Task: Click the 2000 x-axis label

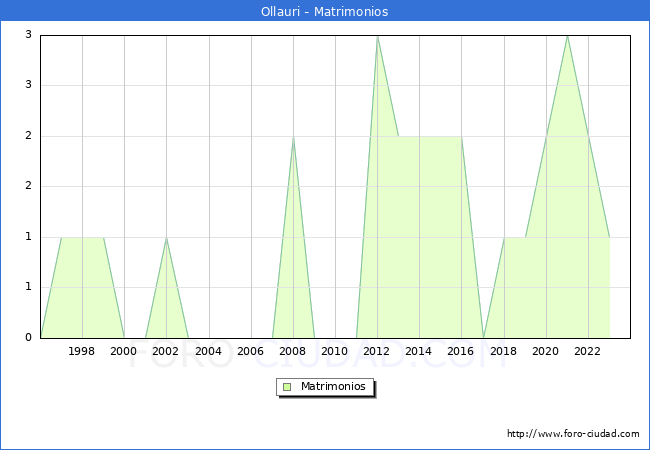Action: click(x=124, y=351)
